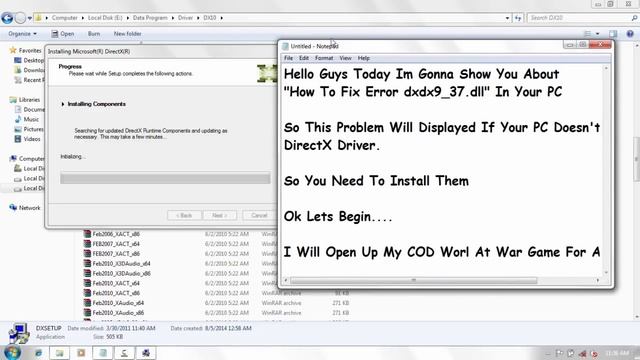Click Open in Explorer toolbar
640x360 pixels.
[63, 33]
